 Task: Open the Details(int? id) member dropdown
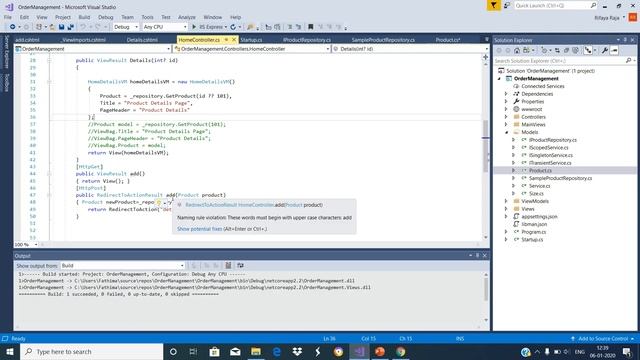tap(410, 49)
